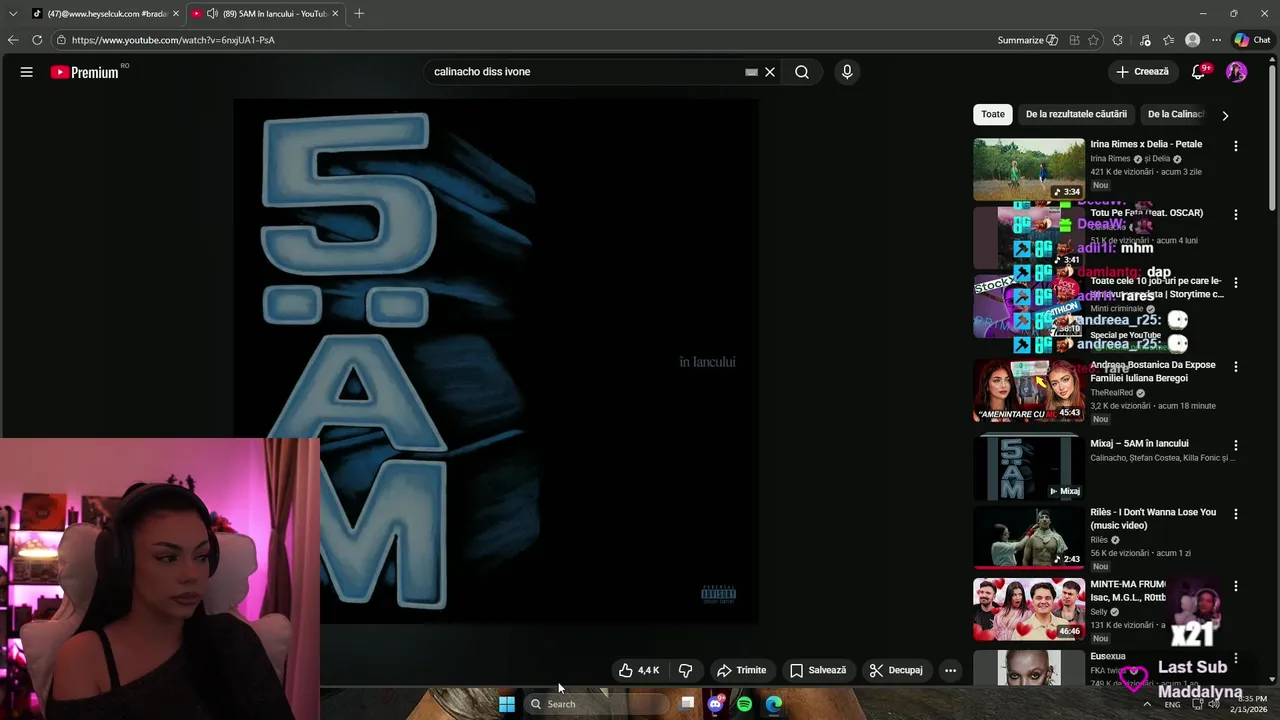
Task: Open Task View on the taskbar
Action: coord(687,704)
